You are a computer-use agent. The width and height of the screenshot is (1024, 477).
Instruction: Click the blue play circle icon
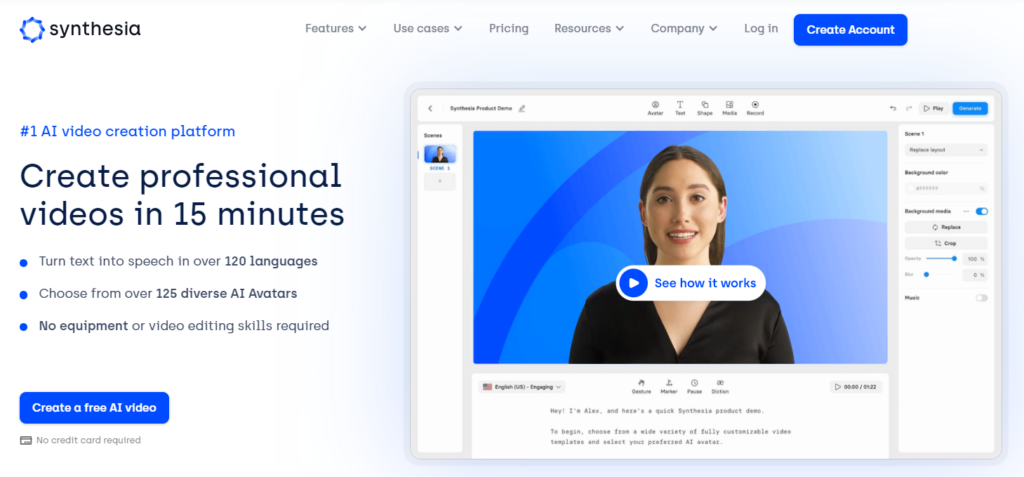[633, 283]
